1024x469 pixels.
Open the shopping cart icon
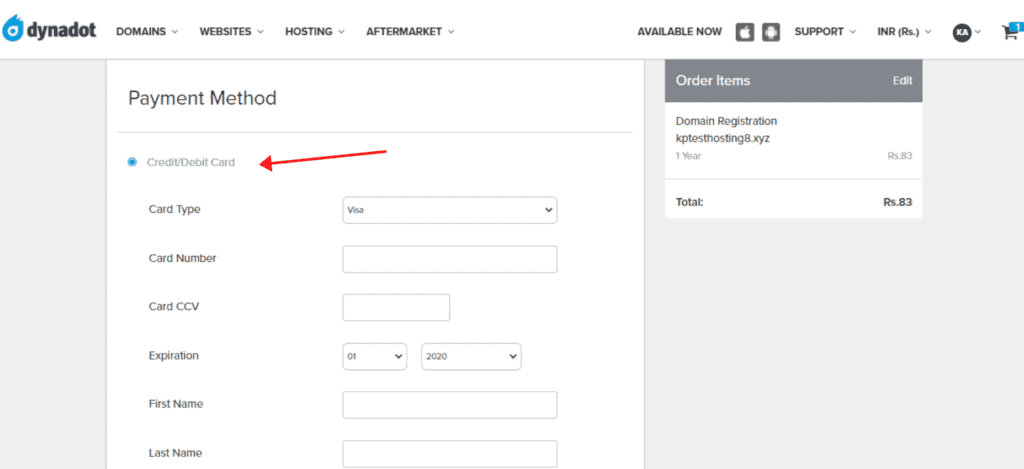[x=1009, y=32]
